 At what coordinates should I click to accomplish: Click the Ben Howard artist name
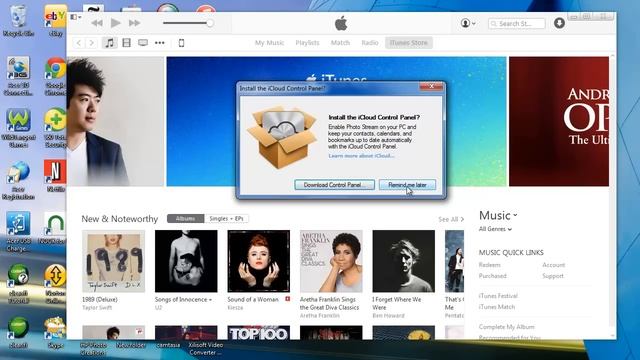(388, 316)
